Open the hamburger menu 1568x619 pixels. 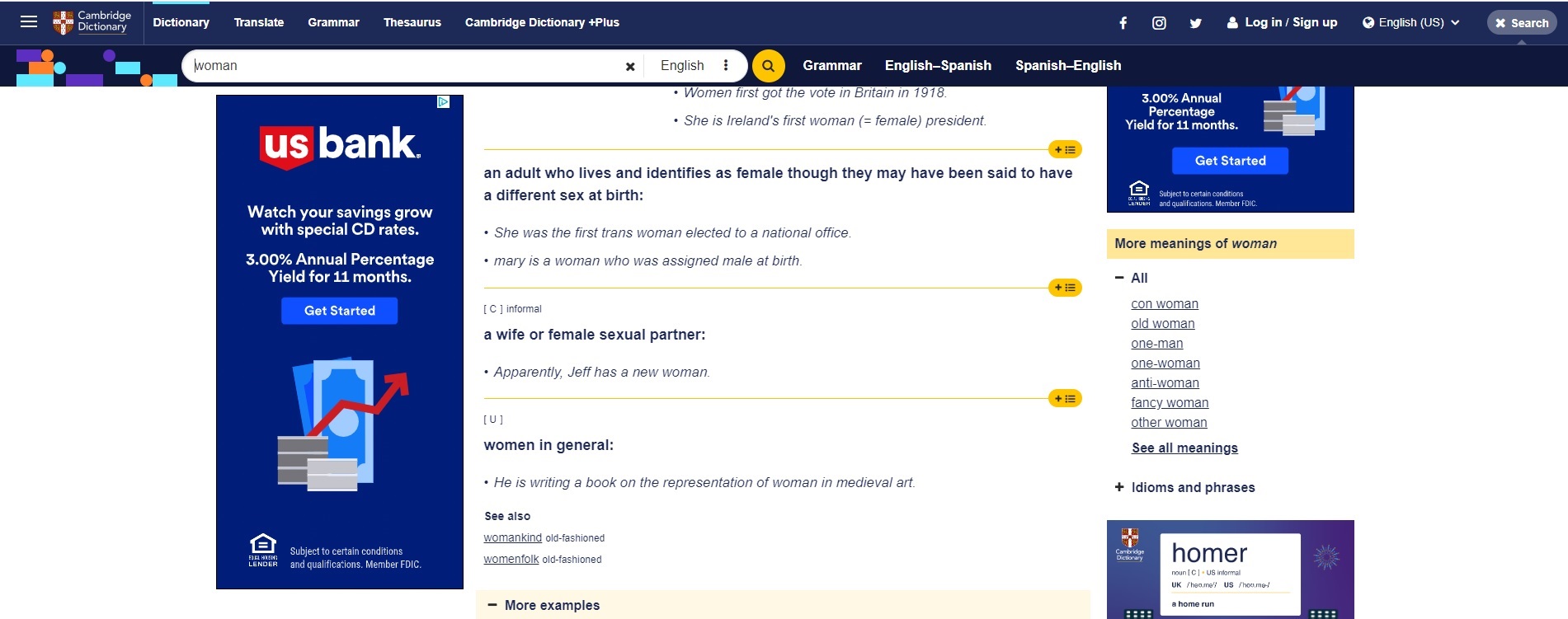[x=29, y=22]
